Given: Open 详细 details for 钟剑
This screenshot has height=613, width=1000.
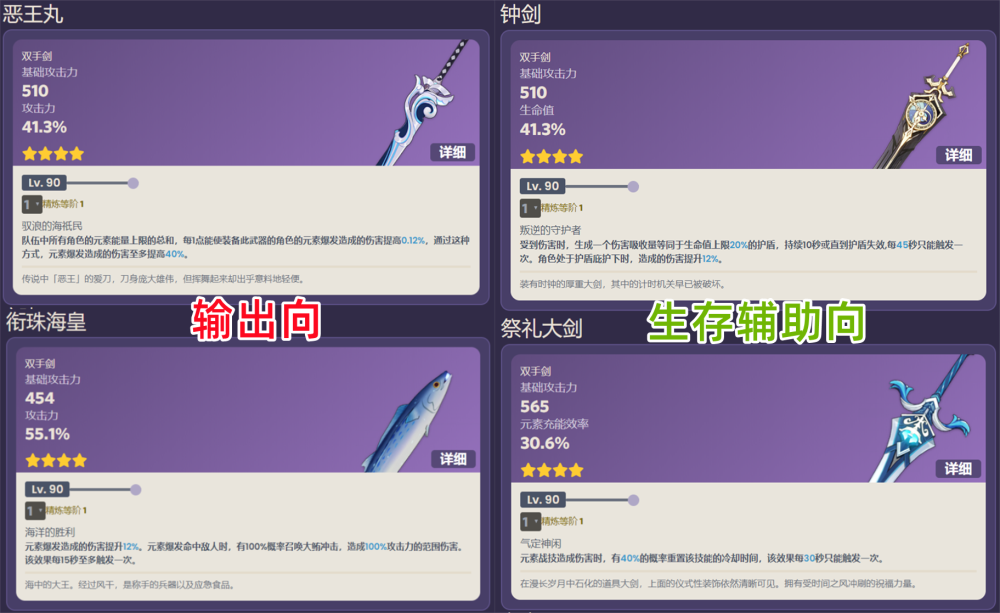Looking at the screenshot, I should [x=958, y=155].
